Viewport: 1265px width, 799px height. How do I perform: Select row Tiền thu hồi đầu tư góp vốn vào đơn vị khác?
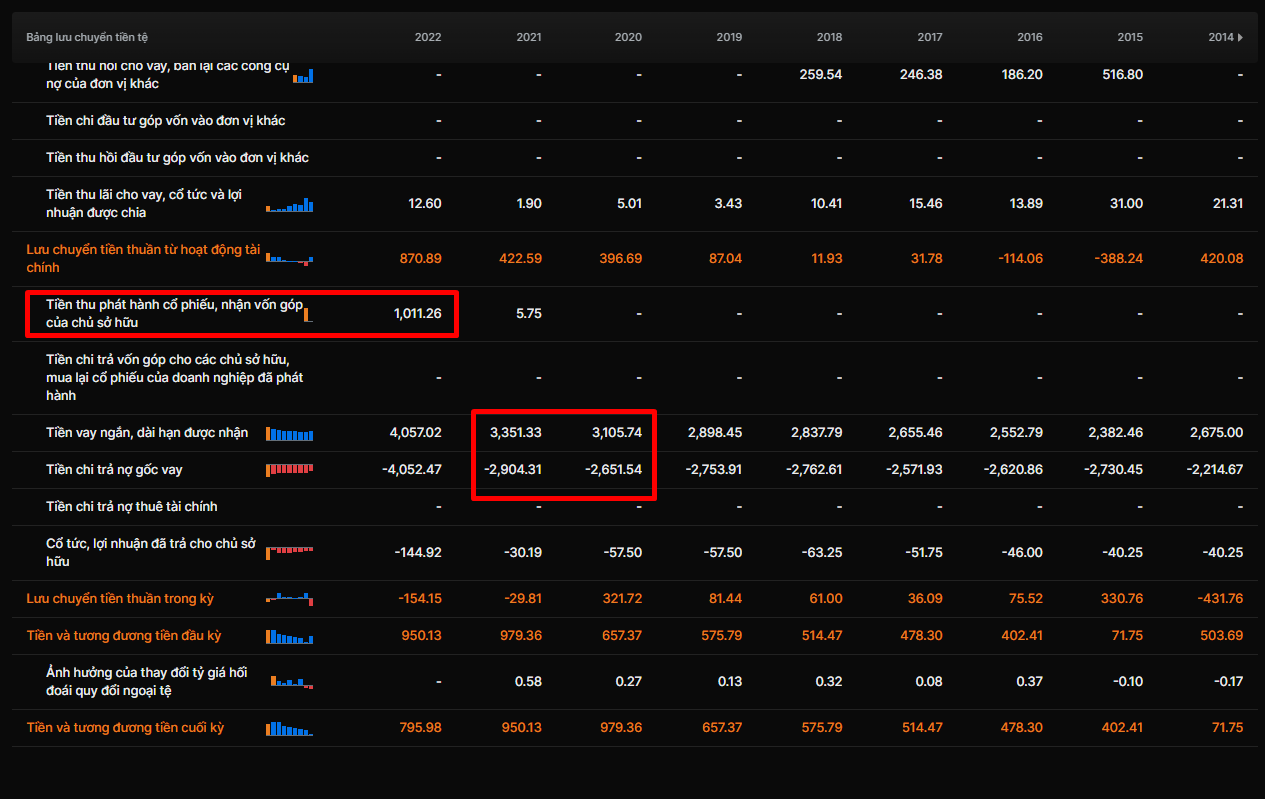pos(635,158)
